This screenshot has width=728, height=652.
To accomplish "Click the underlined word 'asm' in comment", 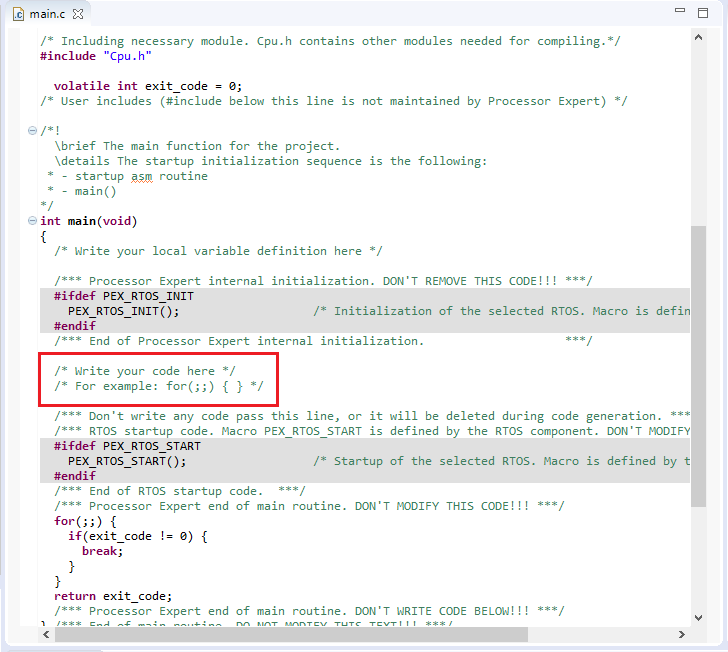I will click(142, 177).
